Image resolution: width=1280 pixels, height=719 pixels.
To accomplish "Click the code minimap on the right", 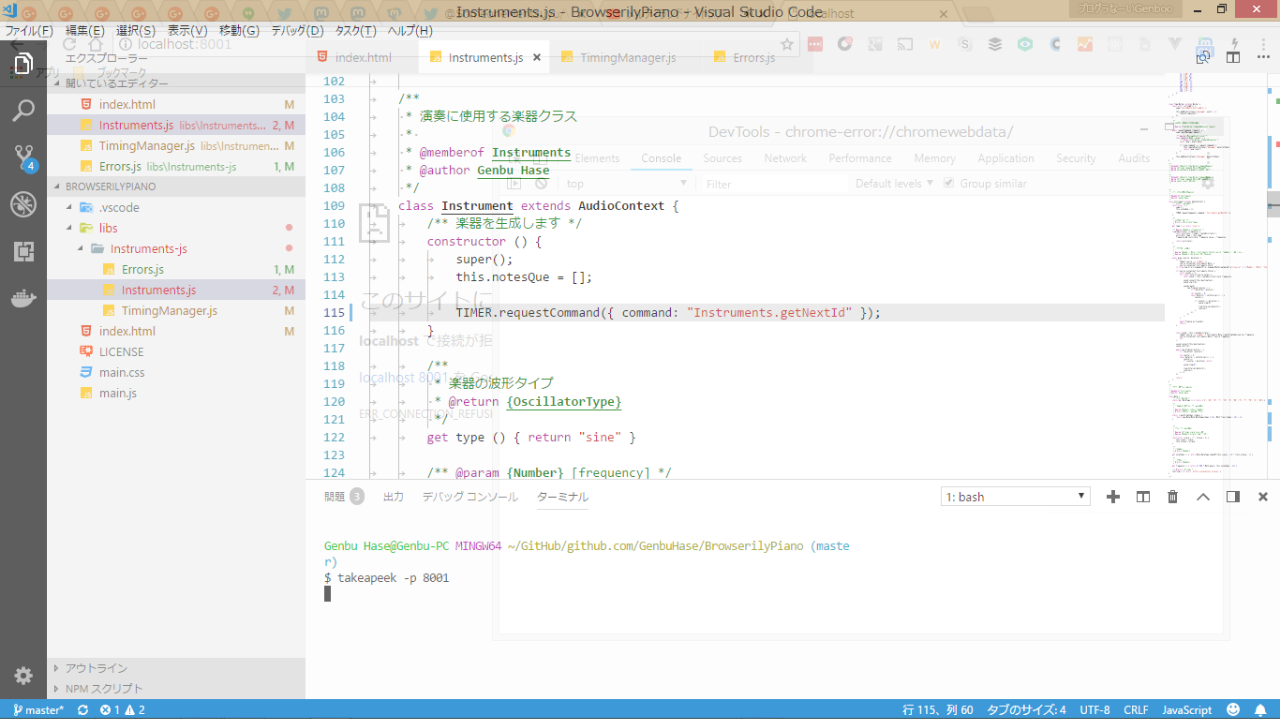I will (x=1200, y=250).
